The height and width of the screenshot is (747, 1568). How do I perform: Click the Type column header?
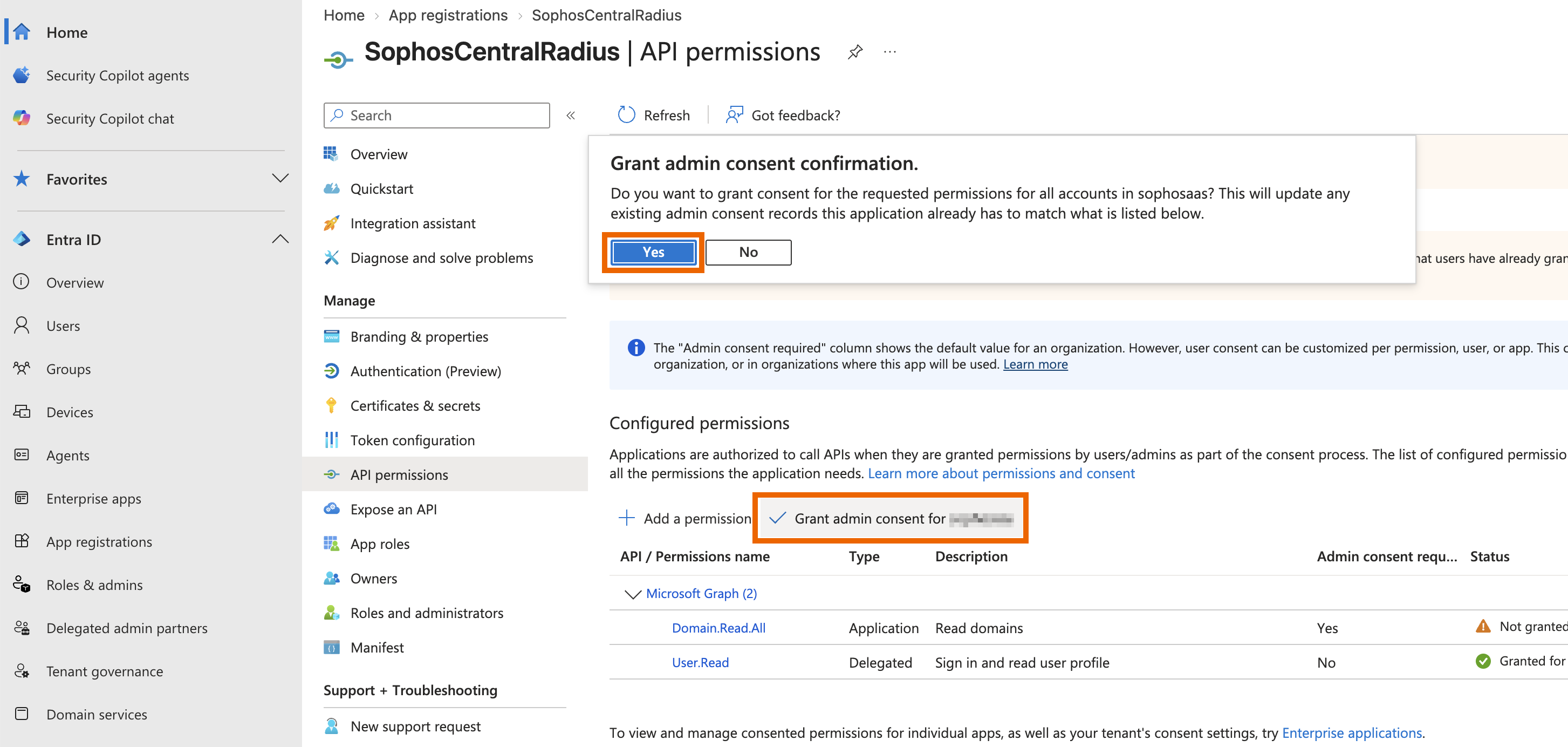pyautogui.click(x=864, y=556)
